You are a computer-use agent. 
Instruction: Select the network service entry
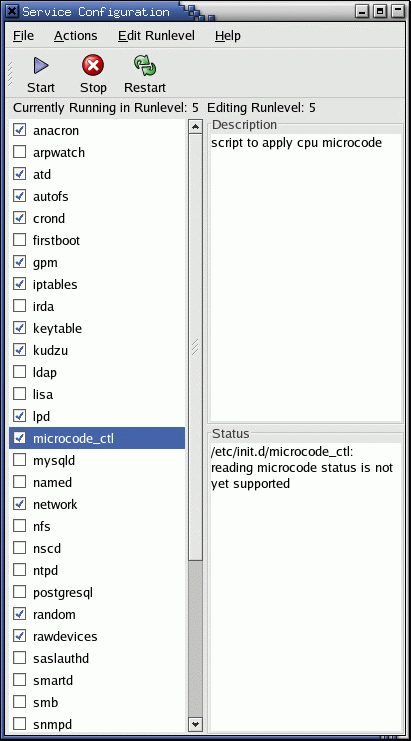click(97, 504)
